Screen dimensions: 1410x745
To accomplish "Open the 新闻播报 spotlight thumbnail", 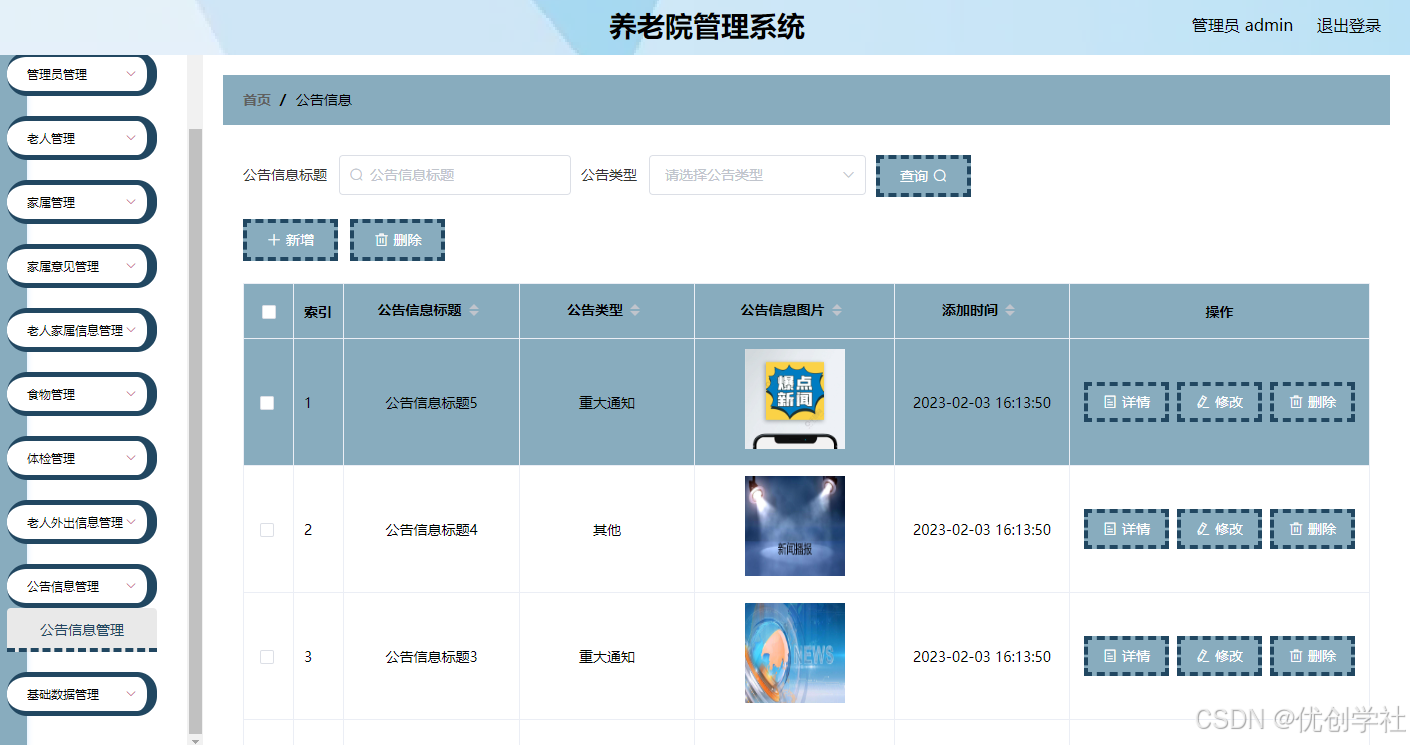I will (x=795, y=526).
